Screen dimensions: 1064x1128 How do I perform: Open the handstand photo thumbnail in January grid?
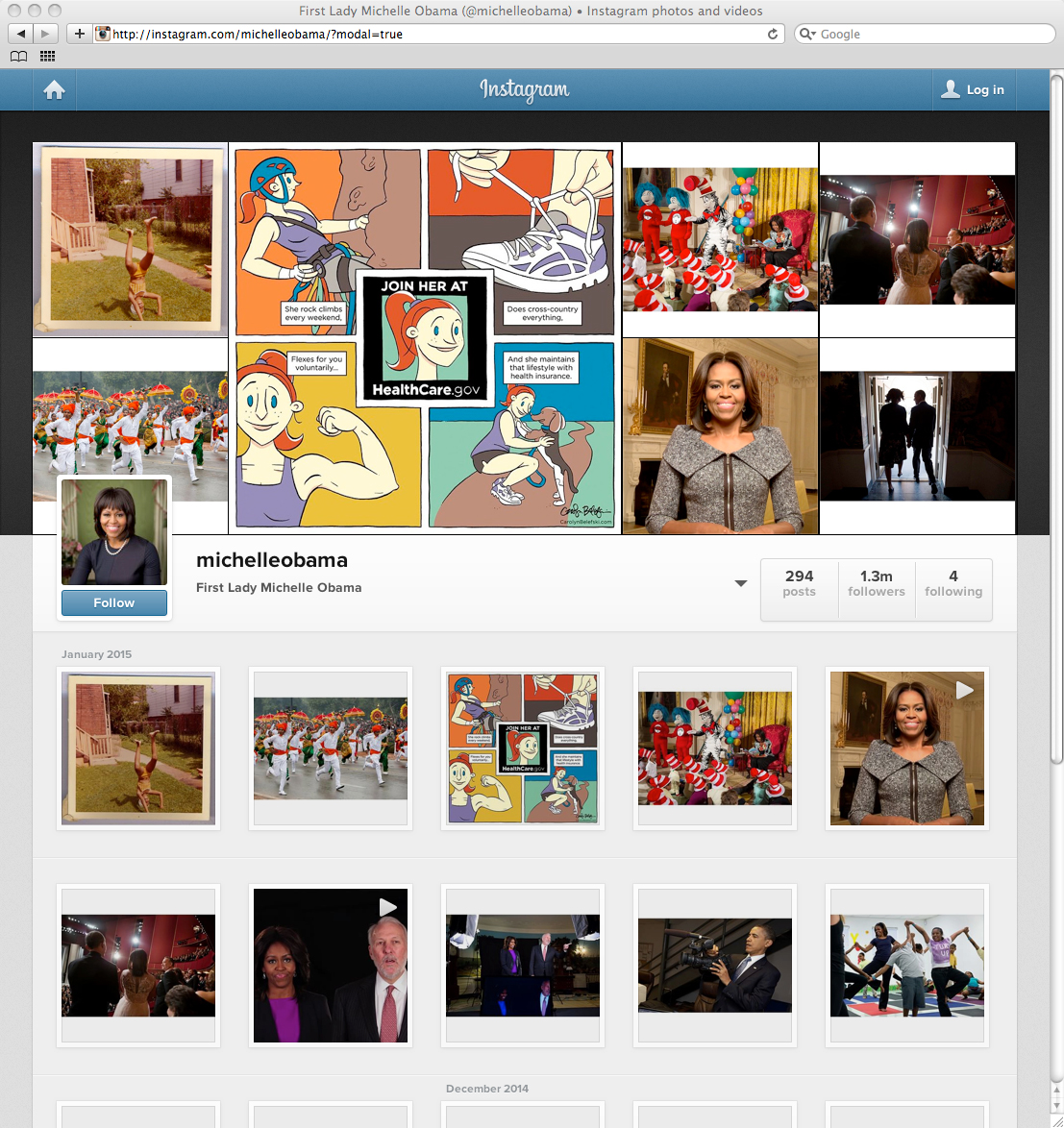(138, 748)
